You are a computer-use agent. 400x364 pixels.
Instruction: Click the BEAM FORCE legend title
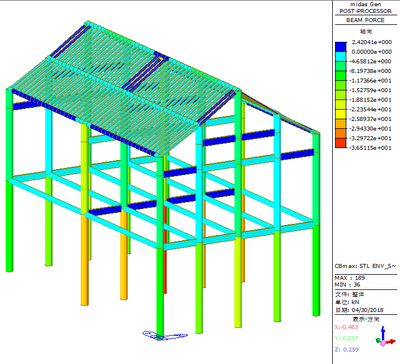(x=365, y=20)
